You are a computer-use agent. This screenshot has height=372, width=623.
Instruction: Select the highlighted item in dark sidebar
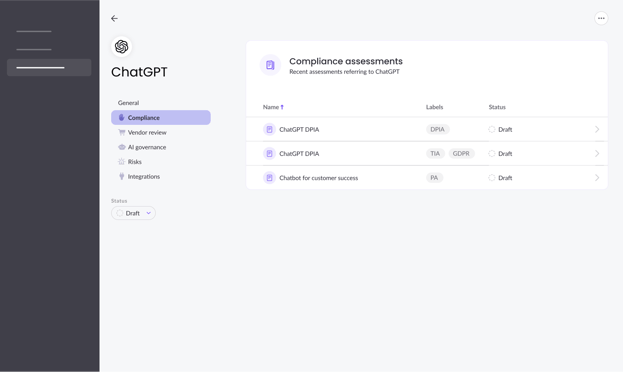pyautogui.click(x=49, y=68)
